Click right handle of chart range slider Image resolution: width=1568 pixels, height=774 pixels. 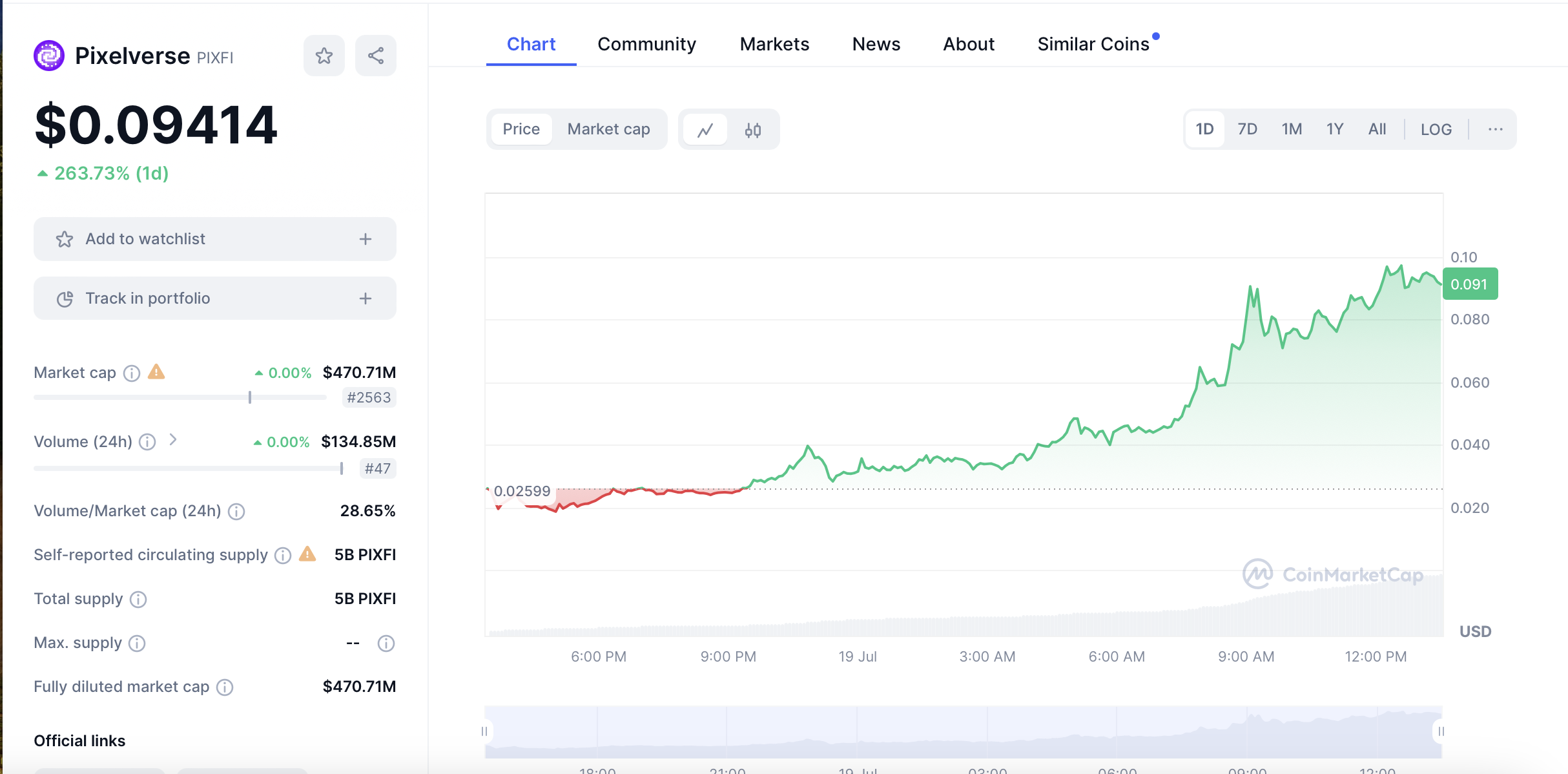coord(1441,731)
